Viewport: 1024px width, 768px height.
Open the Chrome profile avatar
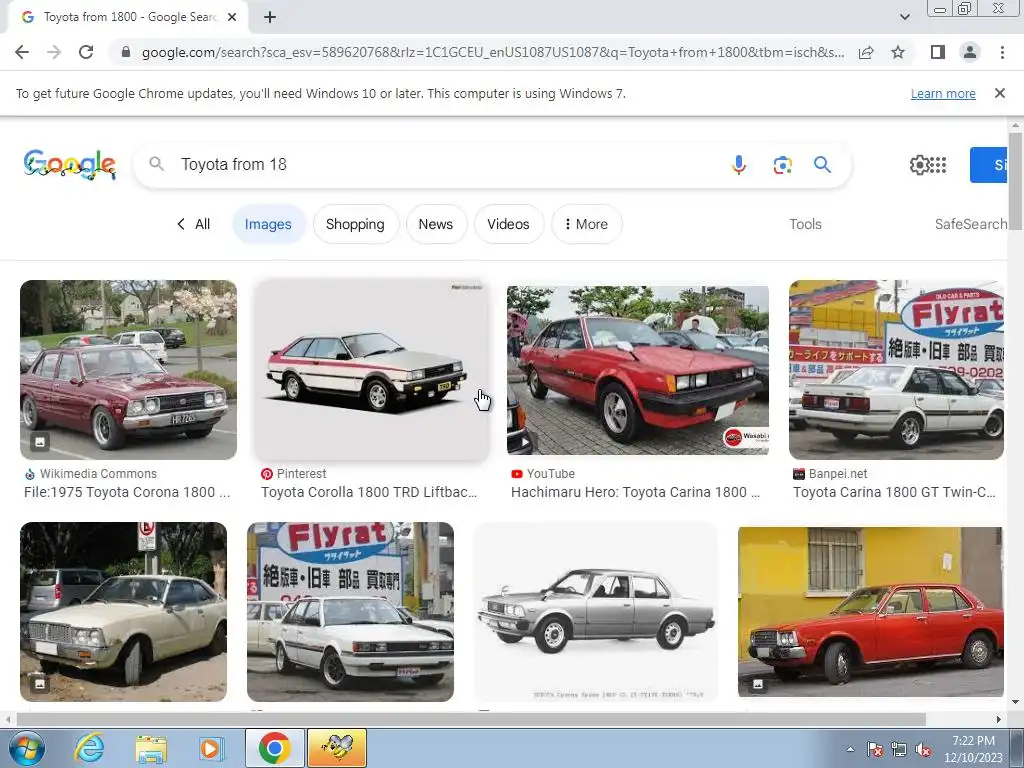coord(970,52)
